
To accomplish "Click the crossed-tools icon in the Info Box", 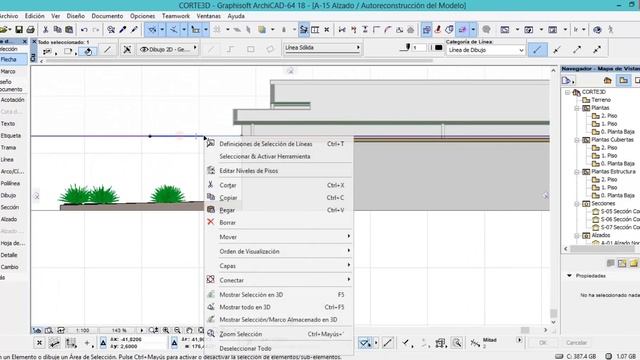I will click(127, 50).
